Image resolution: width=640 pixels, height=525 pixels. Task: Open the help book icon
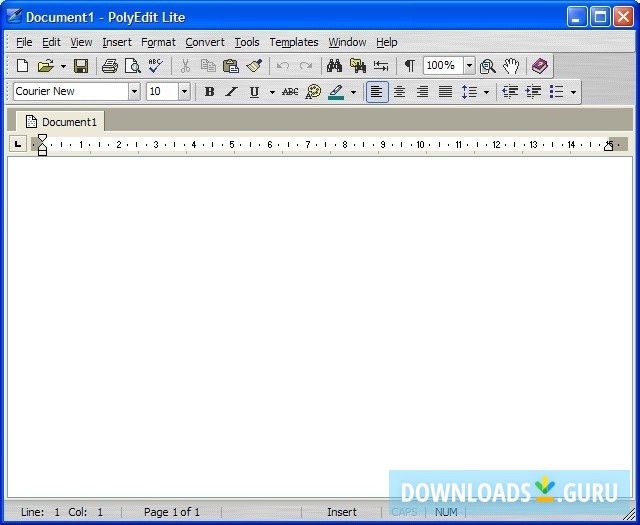(x=540, y=66)
